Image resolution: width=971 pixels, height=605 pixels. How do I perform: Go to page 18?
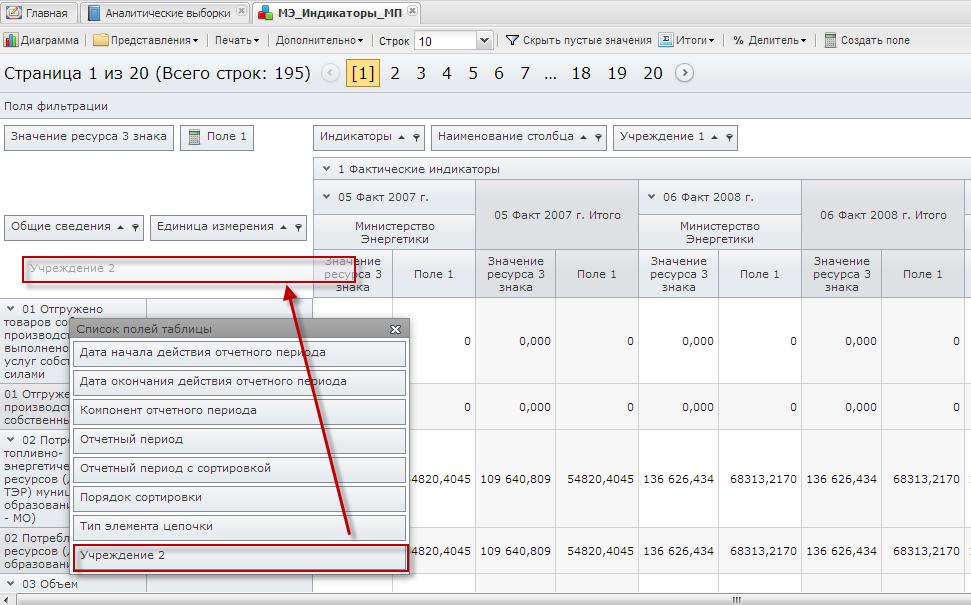pos(581,73)
